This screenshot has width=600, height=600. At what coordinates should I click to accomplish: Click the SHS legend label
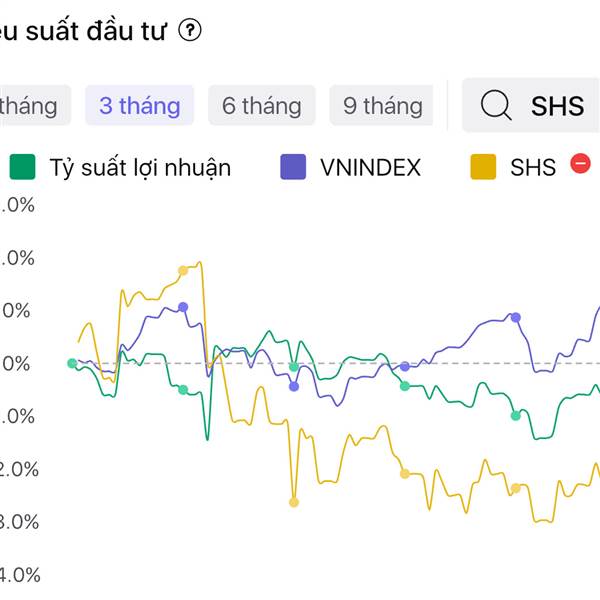(532, 167)
